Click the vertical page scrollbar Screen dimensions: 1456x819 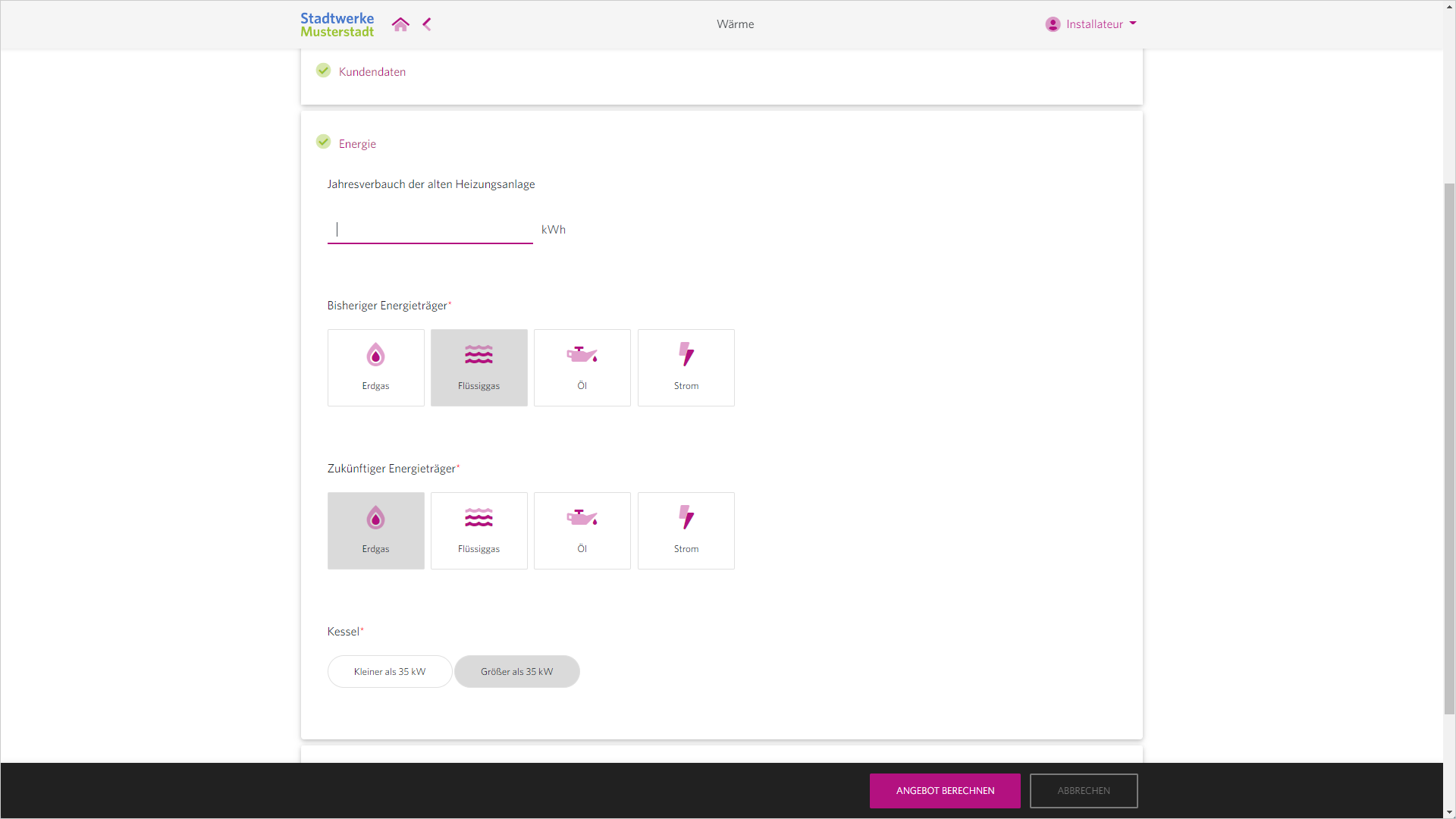pyautogui.click(x=1449, y=447)
